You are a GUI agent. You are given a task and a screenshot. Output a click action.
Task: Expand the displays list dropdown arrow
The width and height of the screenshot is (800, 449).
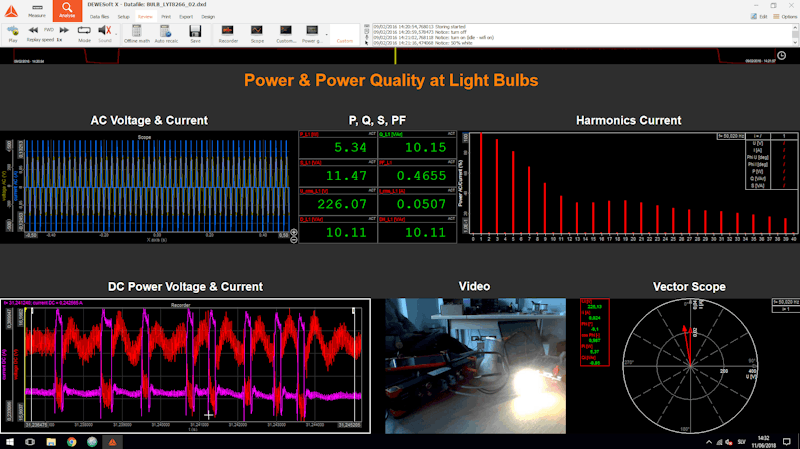pyautogui.click(x=327, y=35)
